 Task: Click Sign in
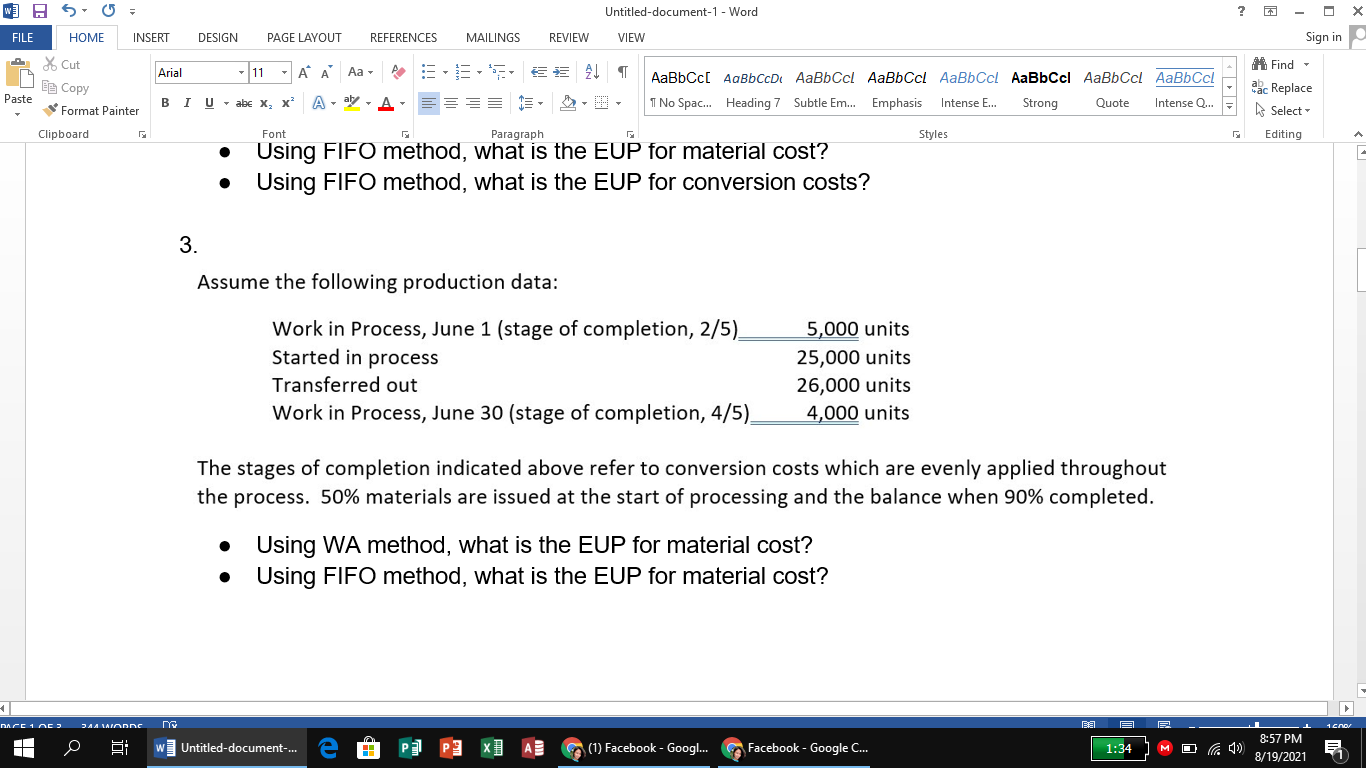coord(1323,37)
